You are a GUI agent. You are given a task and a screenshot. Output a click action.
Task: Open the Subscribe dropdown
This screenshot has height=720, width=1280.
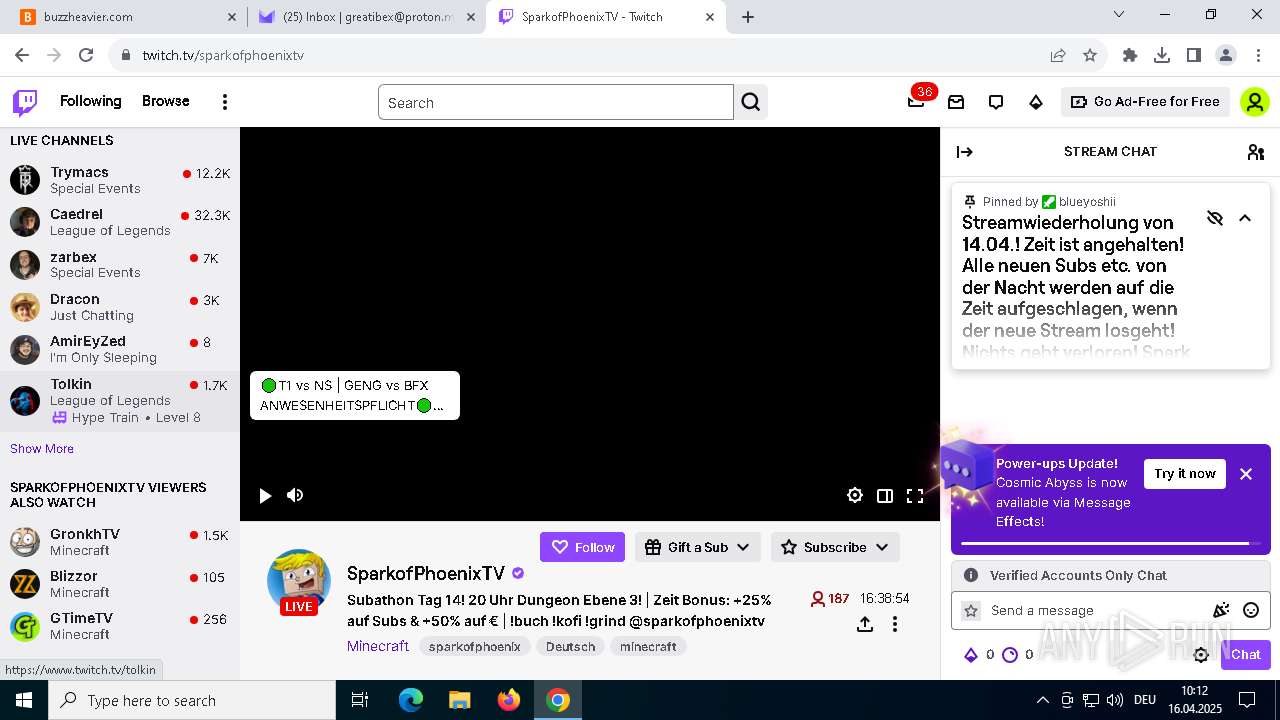coord(835,547)
